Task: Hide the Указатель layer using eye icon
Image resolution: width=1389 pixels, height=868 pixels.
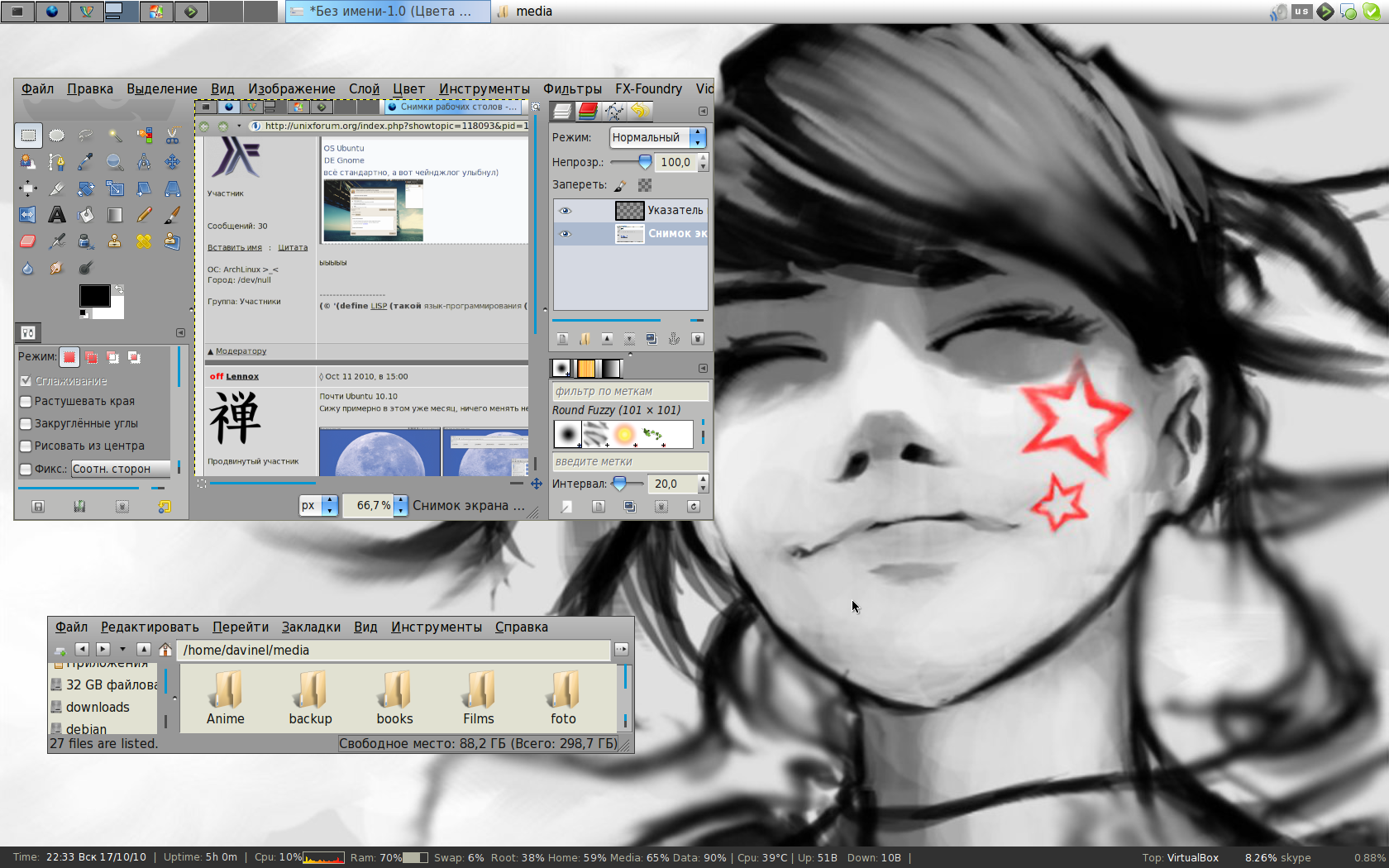Action: [566, 211]
